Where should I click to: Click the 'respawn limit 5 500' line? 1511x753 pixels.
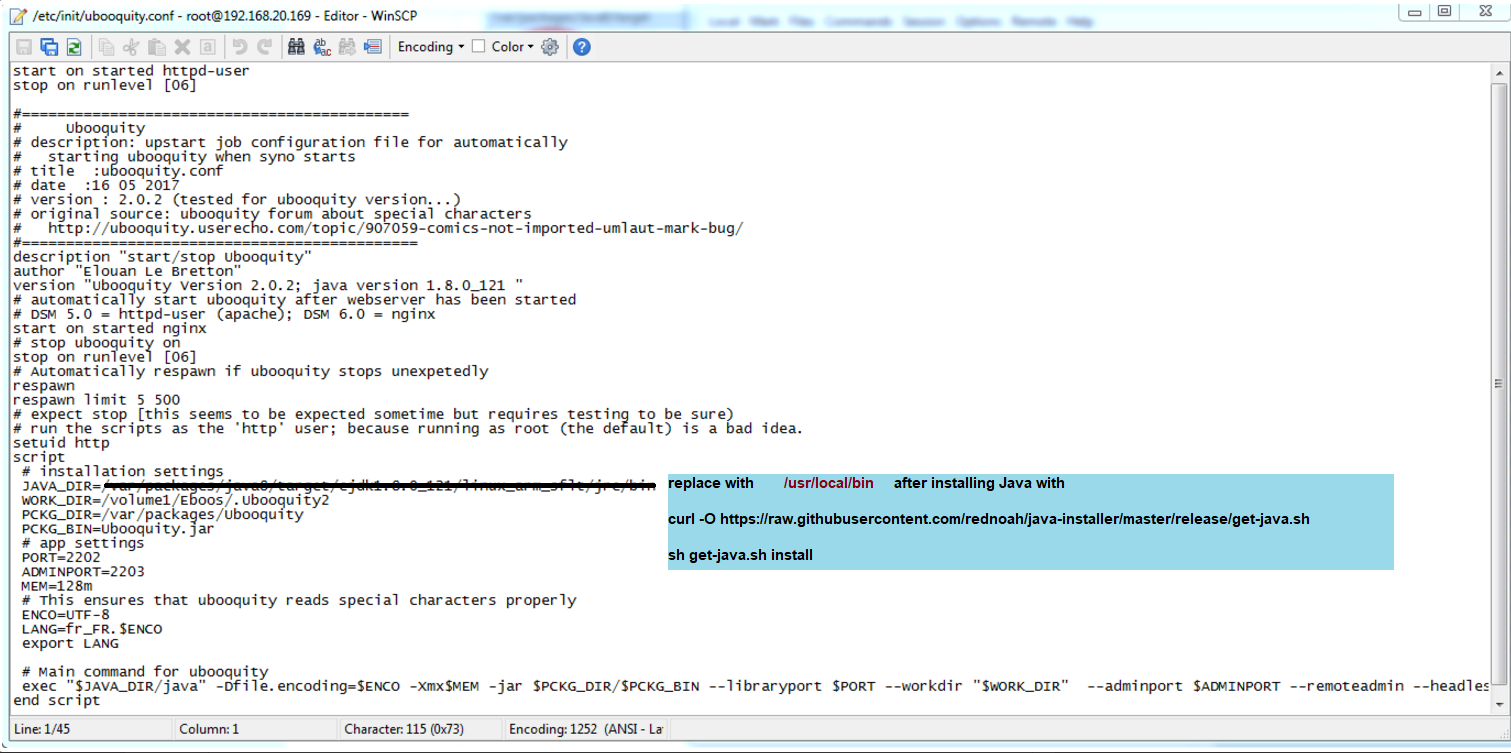tap(96, 400)
